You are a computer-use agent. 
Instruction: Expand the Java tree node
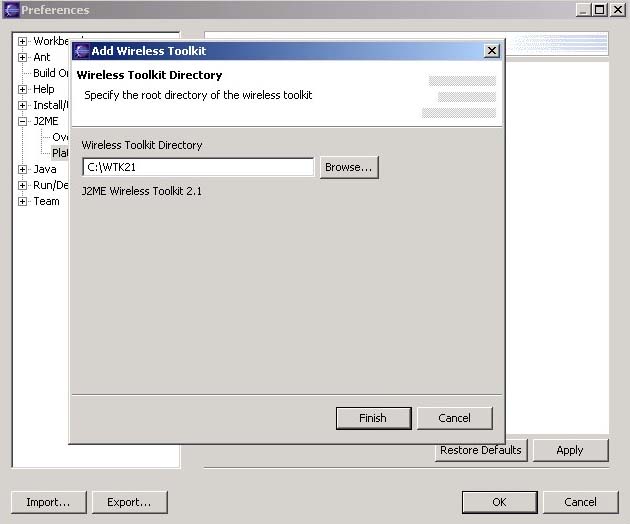22,169
